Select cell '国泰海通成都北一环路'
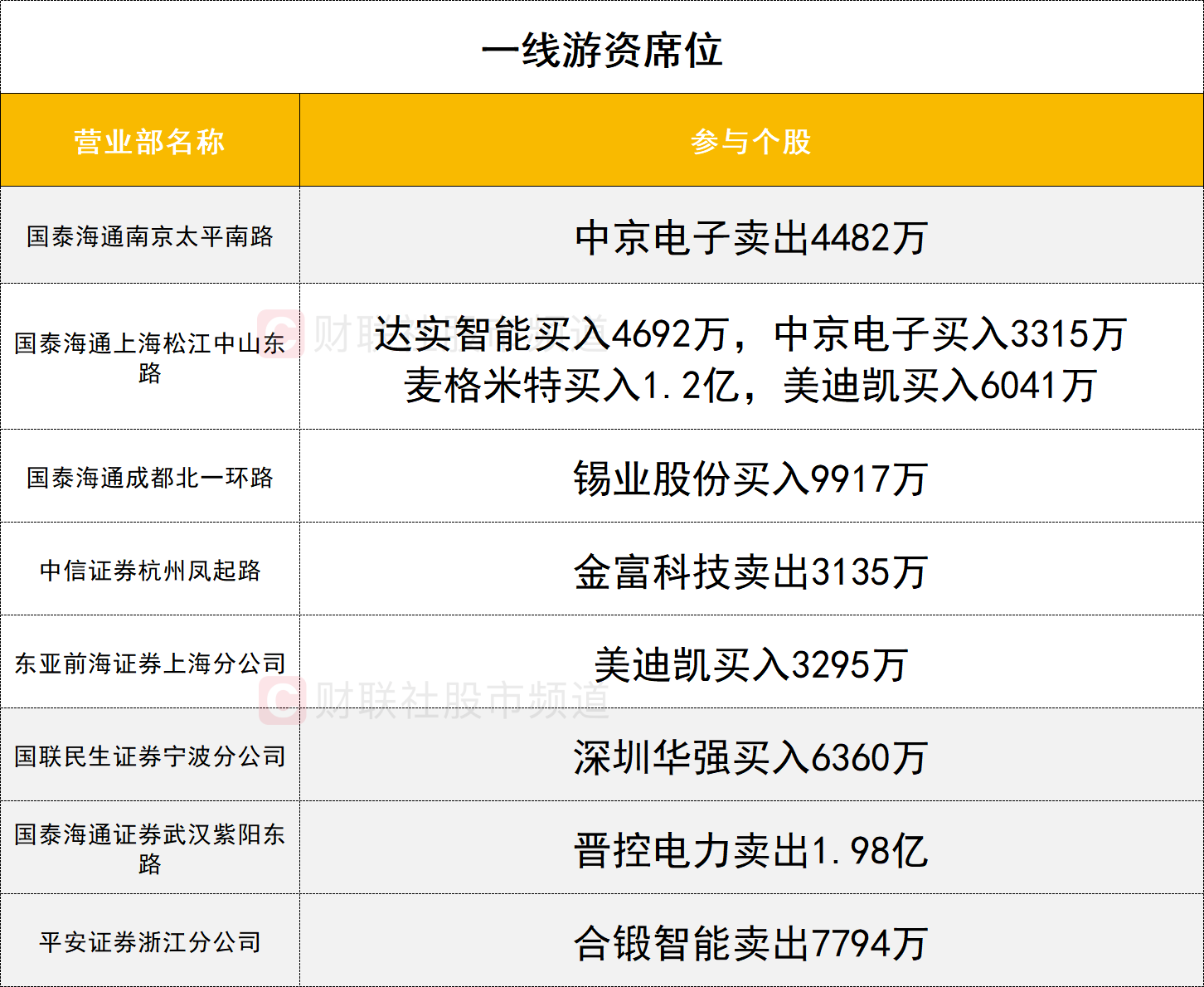This screenshot has height=987, width=1204. coord(150,477)
